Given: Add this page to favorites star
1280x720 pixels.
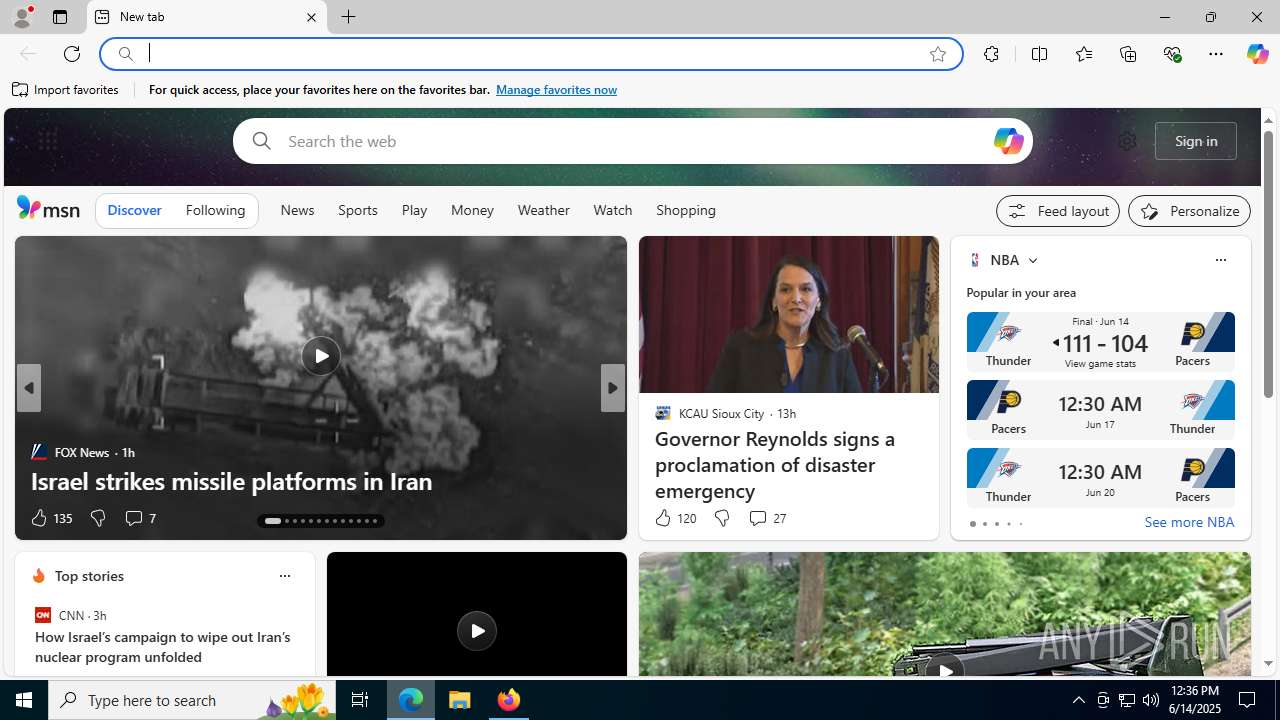Looking at the screenshot, I should (938, 54).
